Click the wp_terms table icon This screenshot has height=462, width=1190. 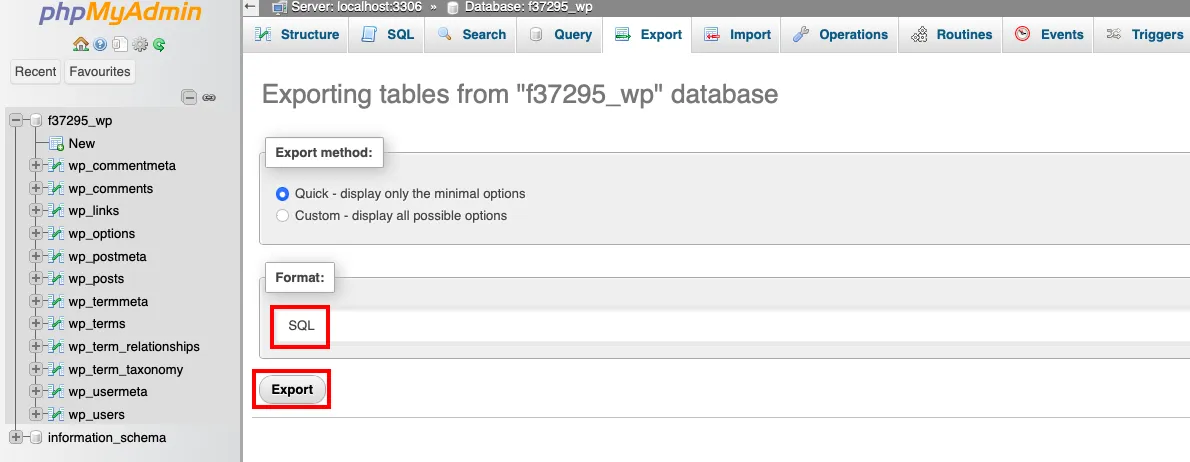[56, 324]
